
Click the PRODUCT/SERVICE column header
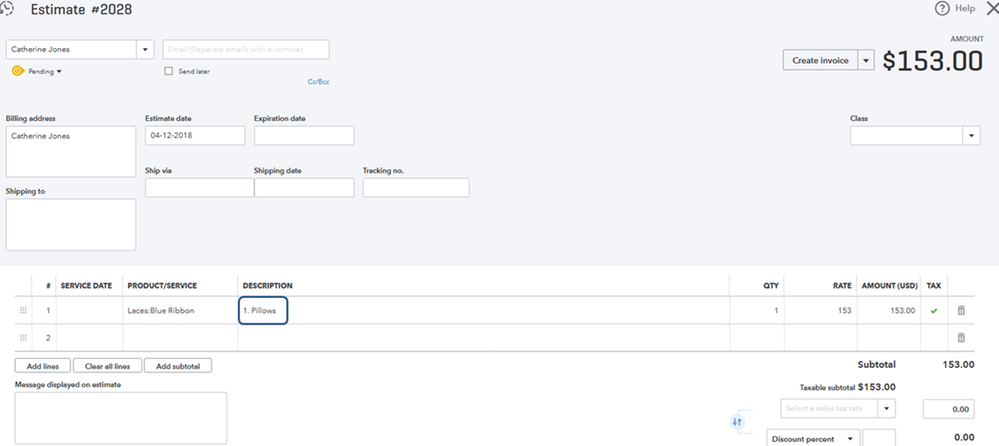[x=162, y=286]
